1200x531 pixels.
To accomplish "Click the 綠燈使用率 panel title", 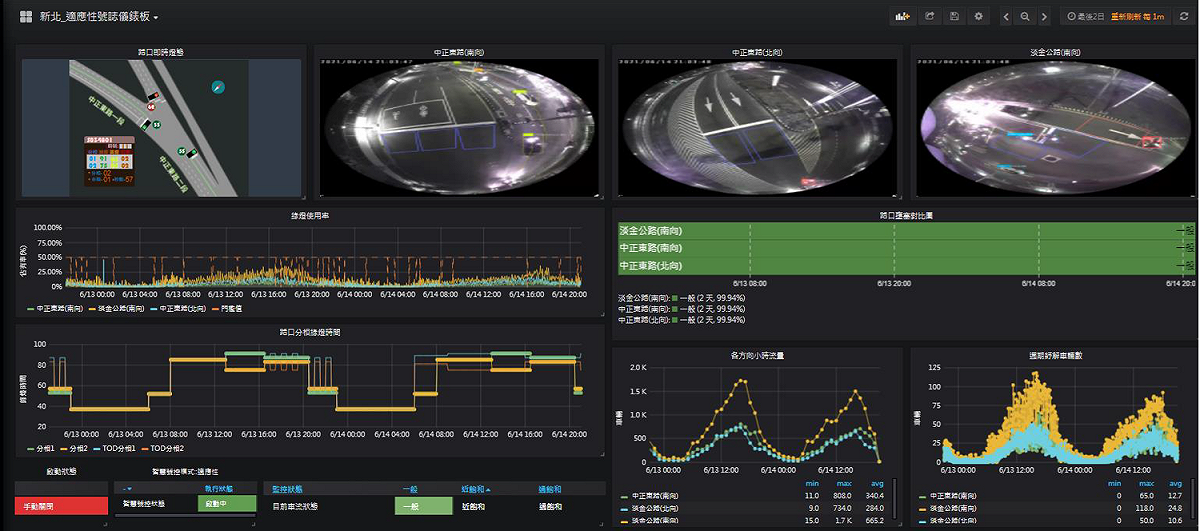I will pos(310,214).
